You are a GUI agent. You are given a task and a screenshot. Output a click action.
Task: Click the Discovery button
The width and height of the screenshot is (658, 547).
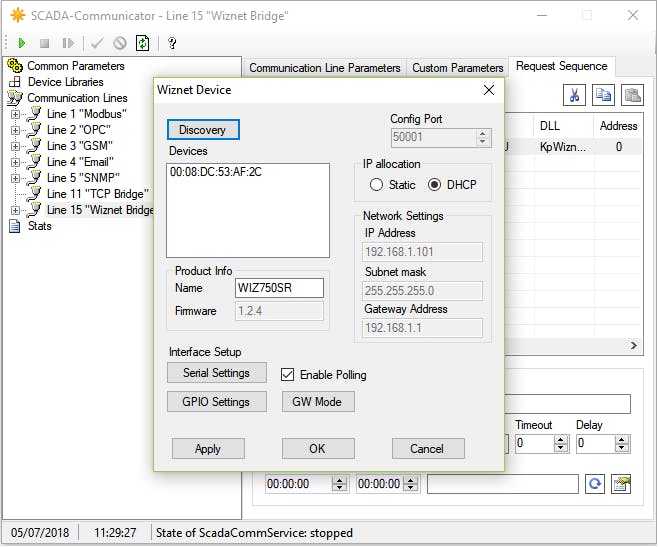(x=203, y=130)
